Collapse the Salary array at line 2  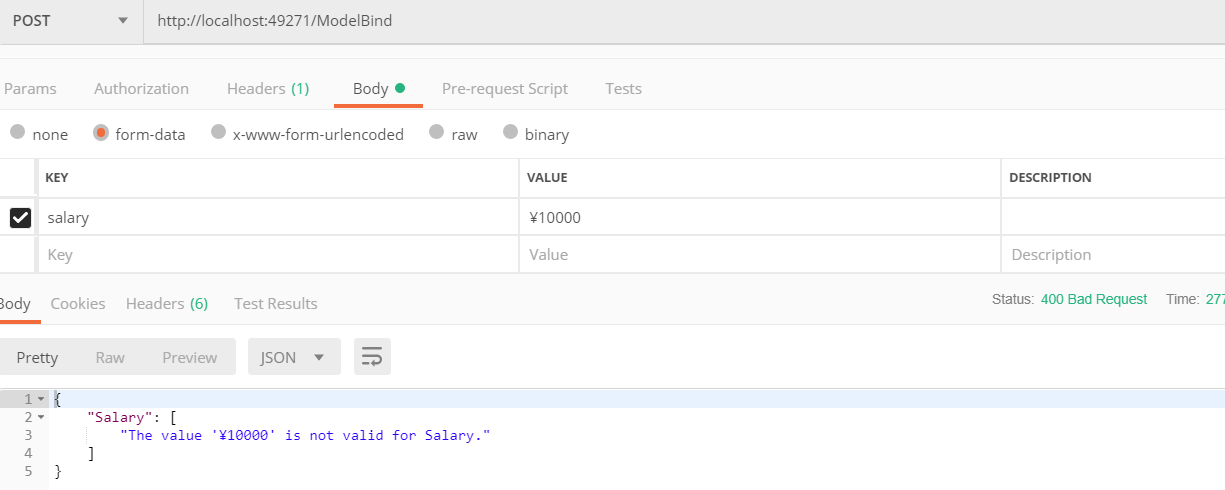pyautogui.click(x=41, y=417)
